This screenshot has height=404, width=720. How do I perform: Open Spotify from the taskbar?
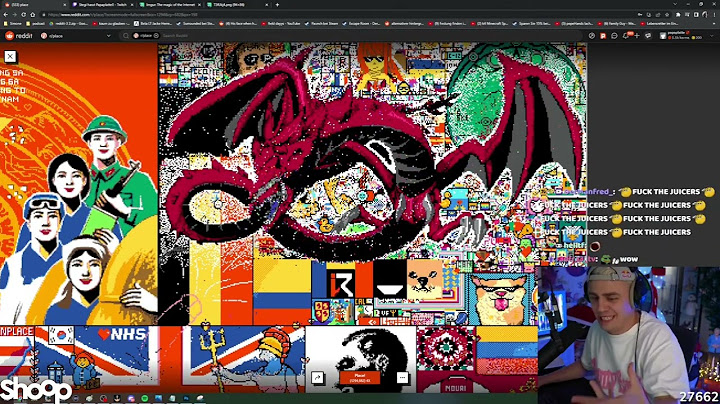145,398
